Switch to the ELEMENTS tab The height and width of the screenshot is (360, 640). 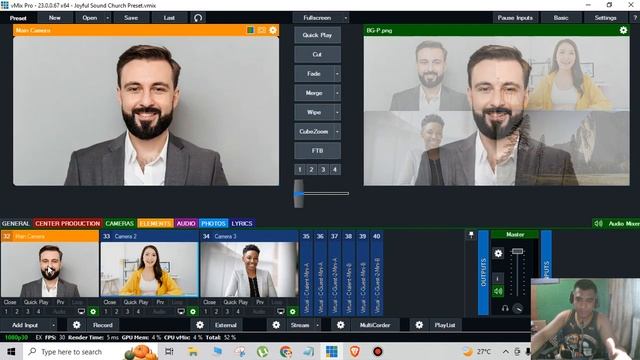click(x=155, y=223)
